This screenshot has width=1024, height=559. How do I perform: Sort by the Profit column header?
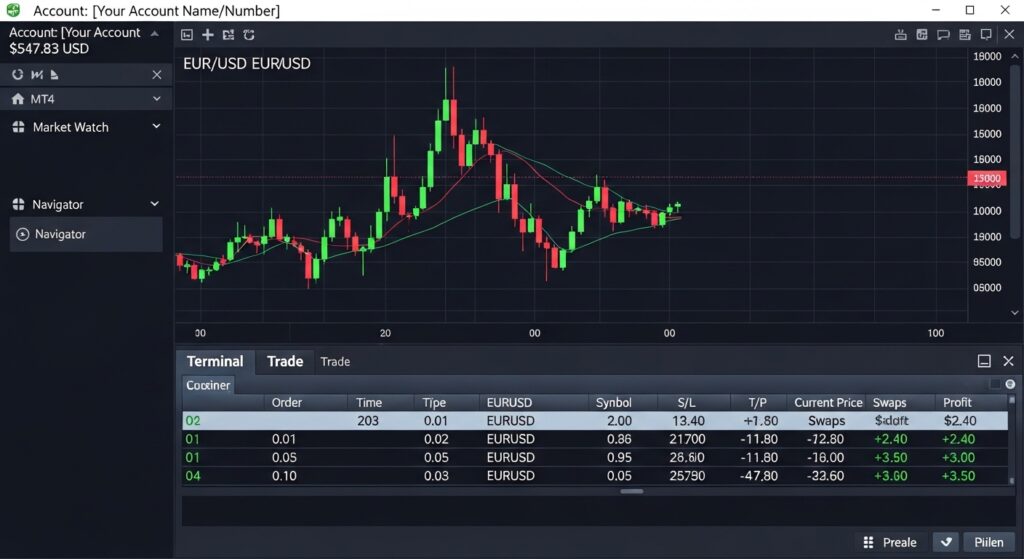[x=957, y=402]
